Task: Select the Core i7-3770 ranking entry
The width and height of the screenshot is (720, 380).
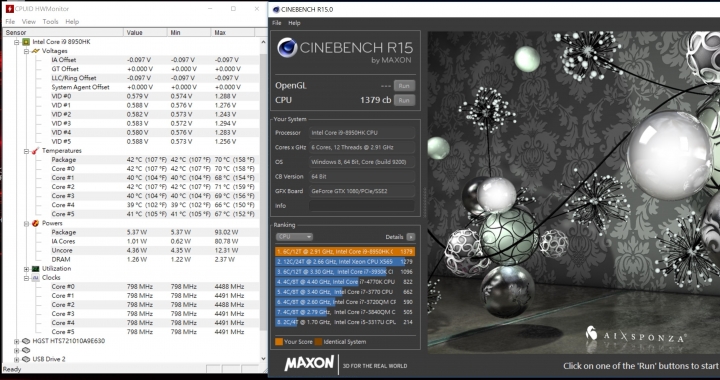Action: click(x=345, y=292)
